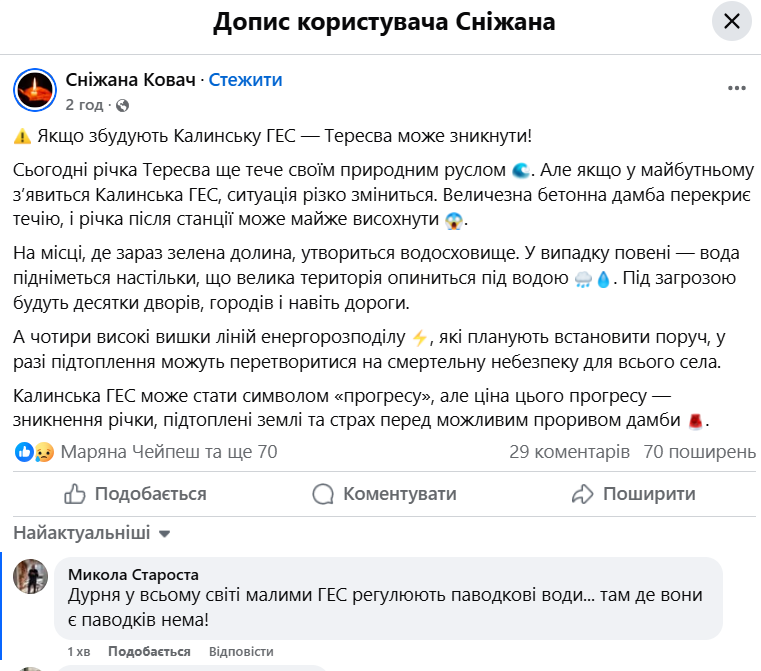
Task: Show the 29 коментарів list
Action: click(569, 452)
